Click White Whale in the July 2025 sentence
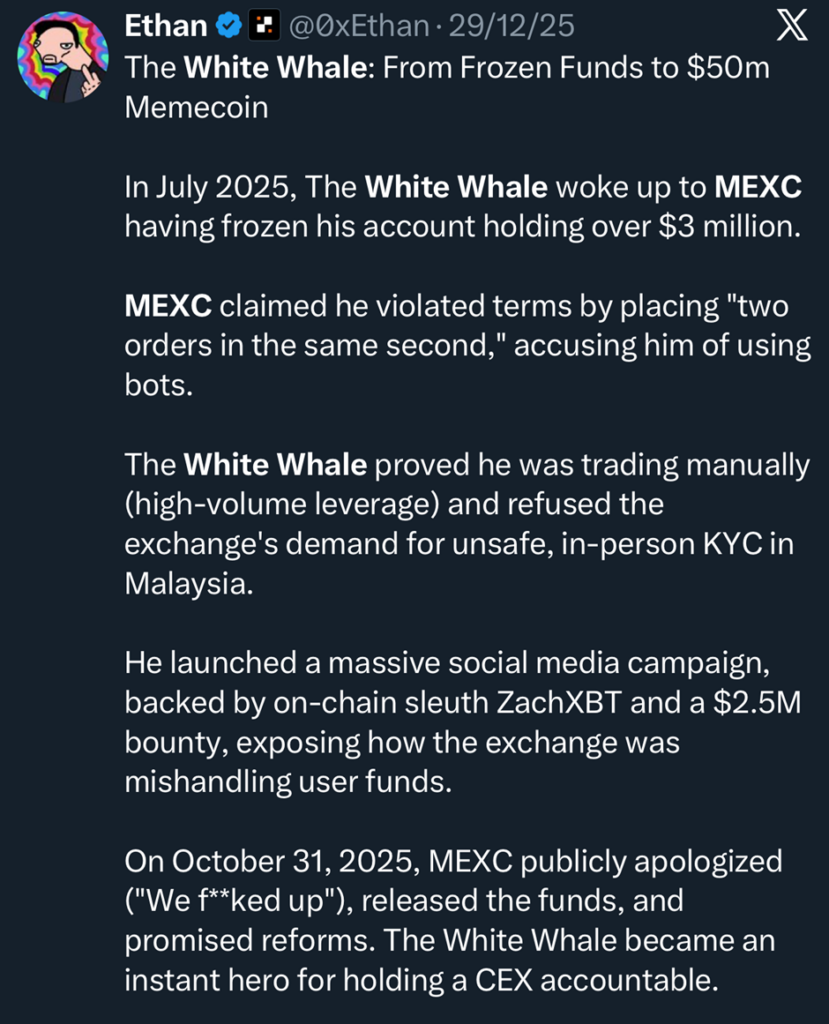The image size is (829, 1024). click(456, 187)
